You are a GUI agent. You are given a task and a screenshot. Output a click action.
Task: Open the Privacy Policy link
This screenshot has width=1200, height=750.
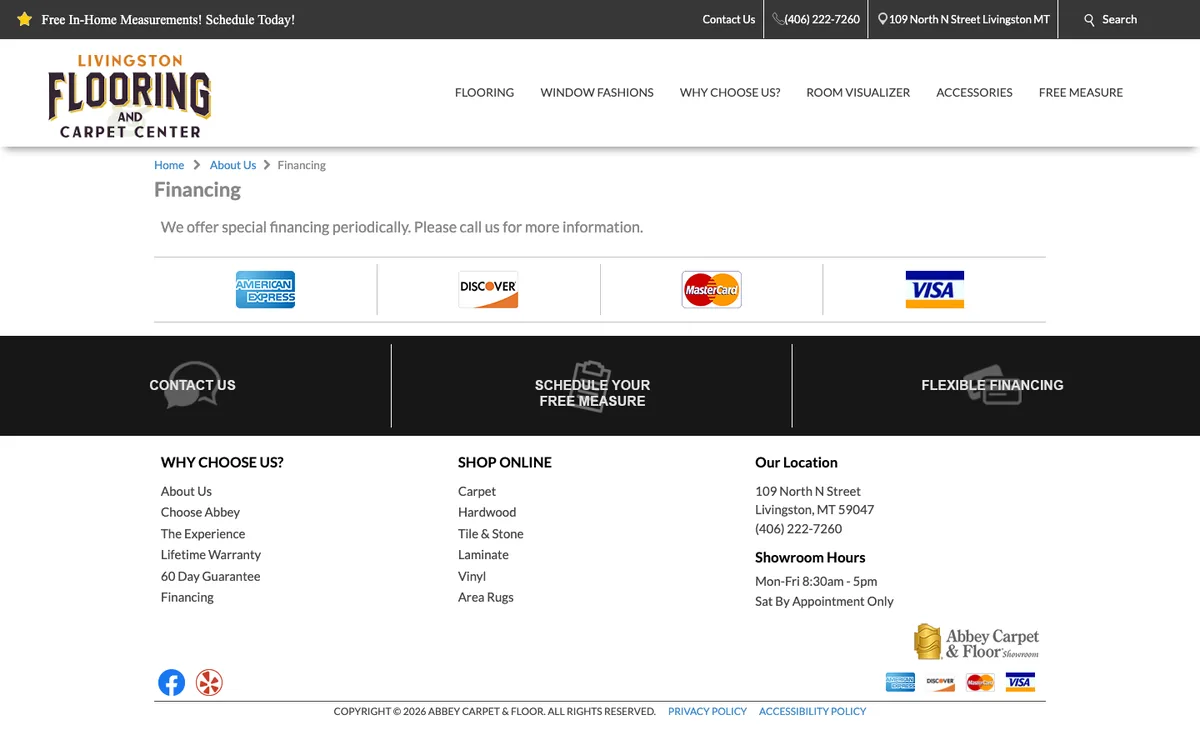[707, 711]
